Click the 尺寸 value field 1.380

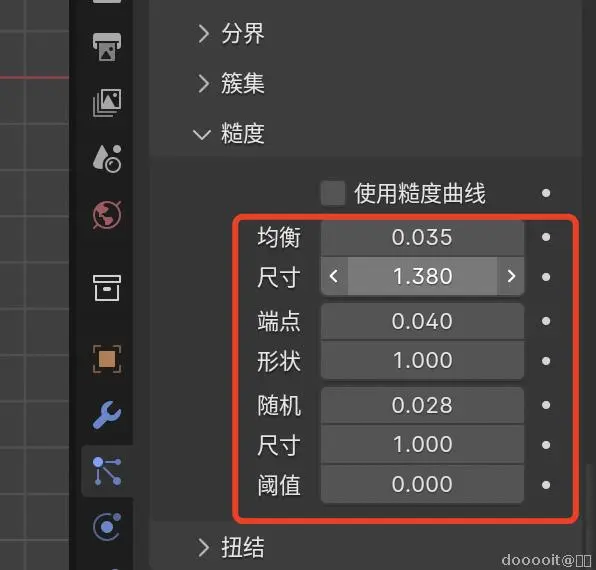[x=422, y=276]
